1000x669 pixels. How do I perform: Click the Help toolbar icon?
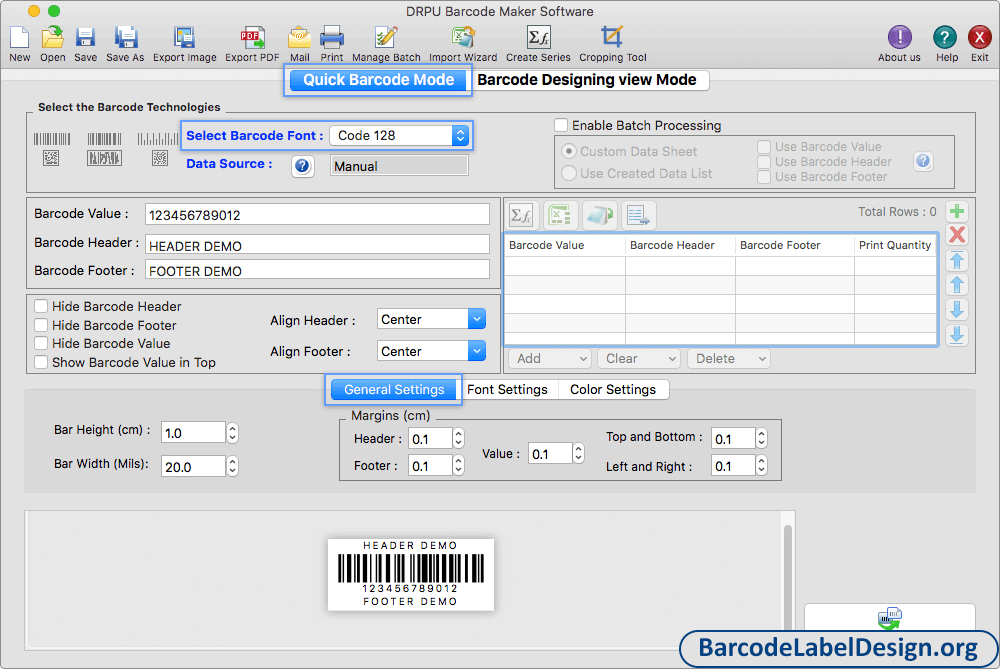click(945, 38)
